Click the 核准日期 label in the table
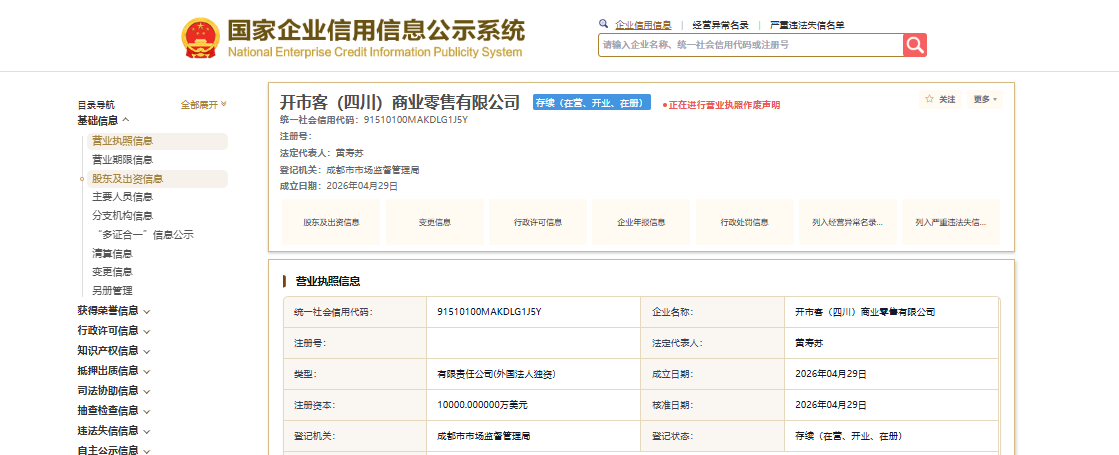This screenshot has height=455, width=1119. click(x=672, y=405)
